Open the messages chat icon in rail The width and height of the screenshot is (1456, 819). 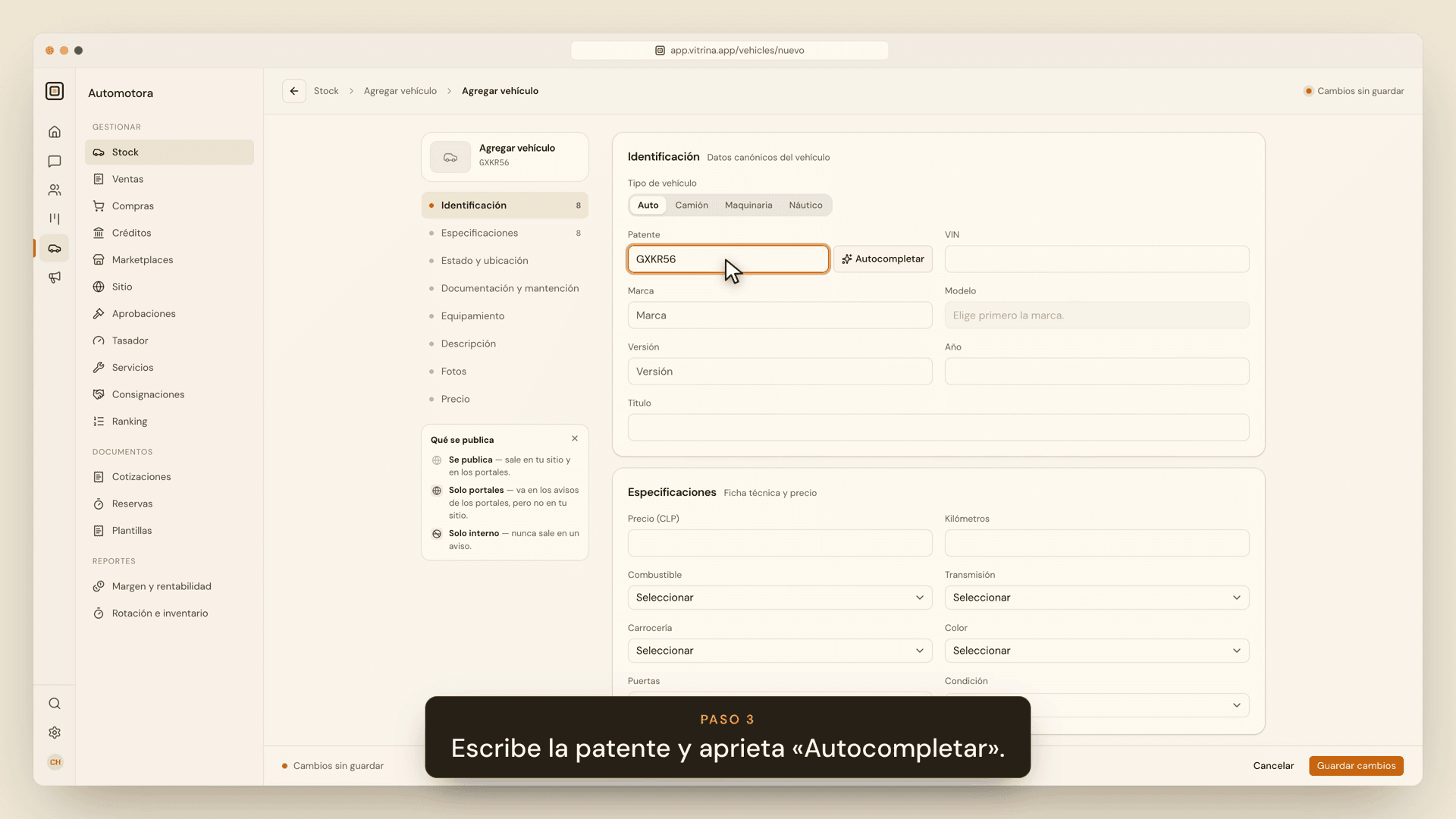tap(55, 161)
